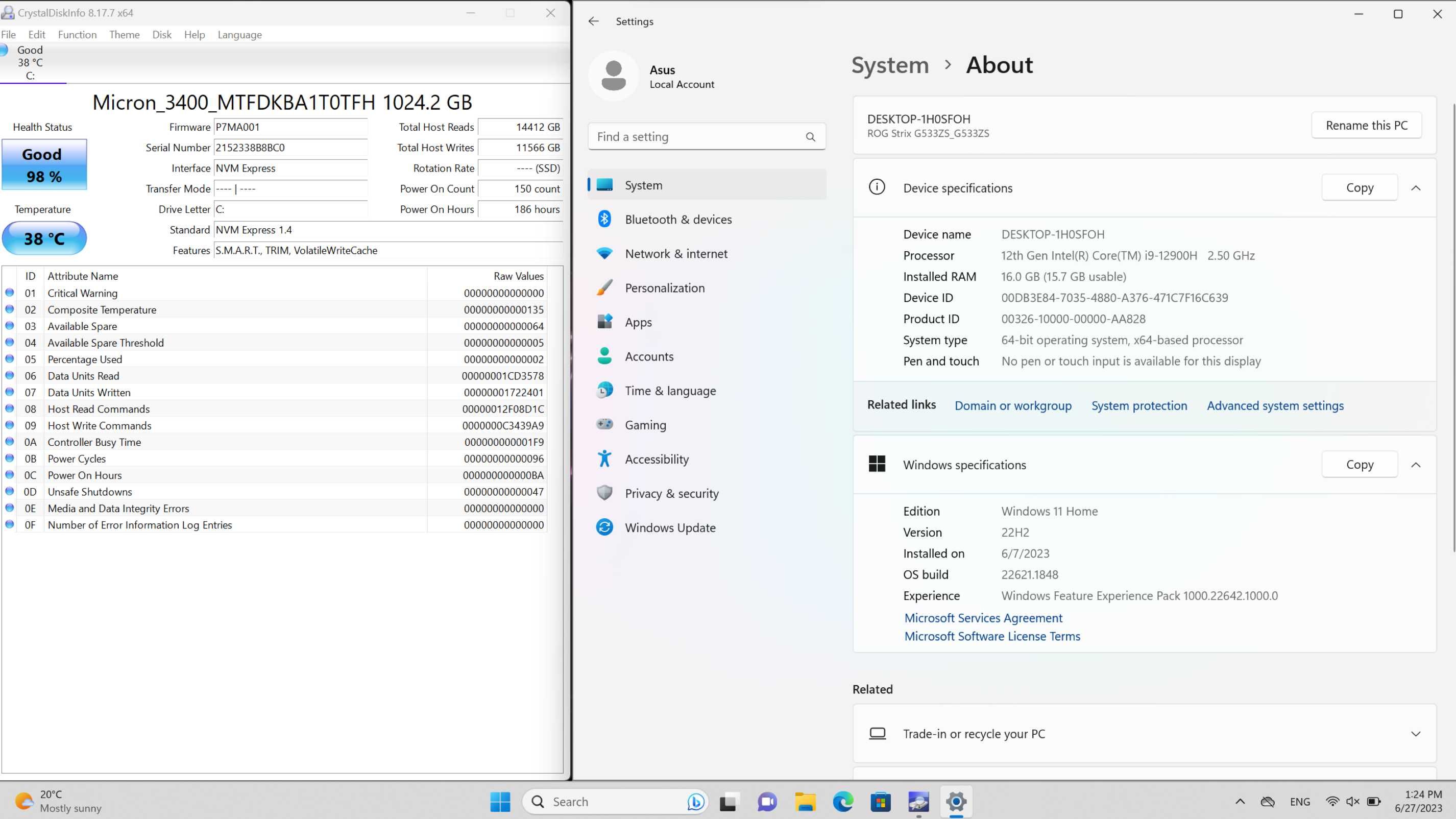Open Bluetooth & devices settings

coord(707,220)
